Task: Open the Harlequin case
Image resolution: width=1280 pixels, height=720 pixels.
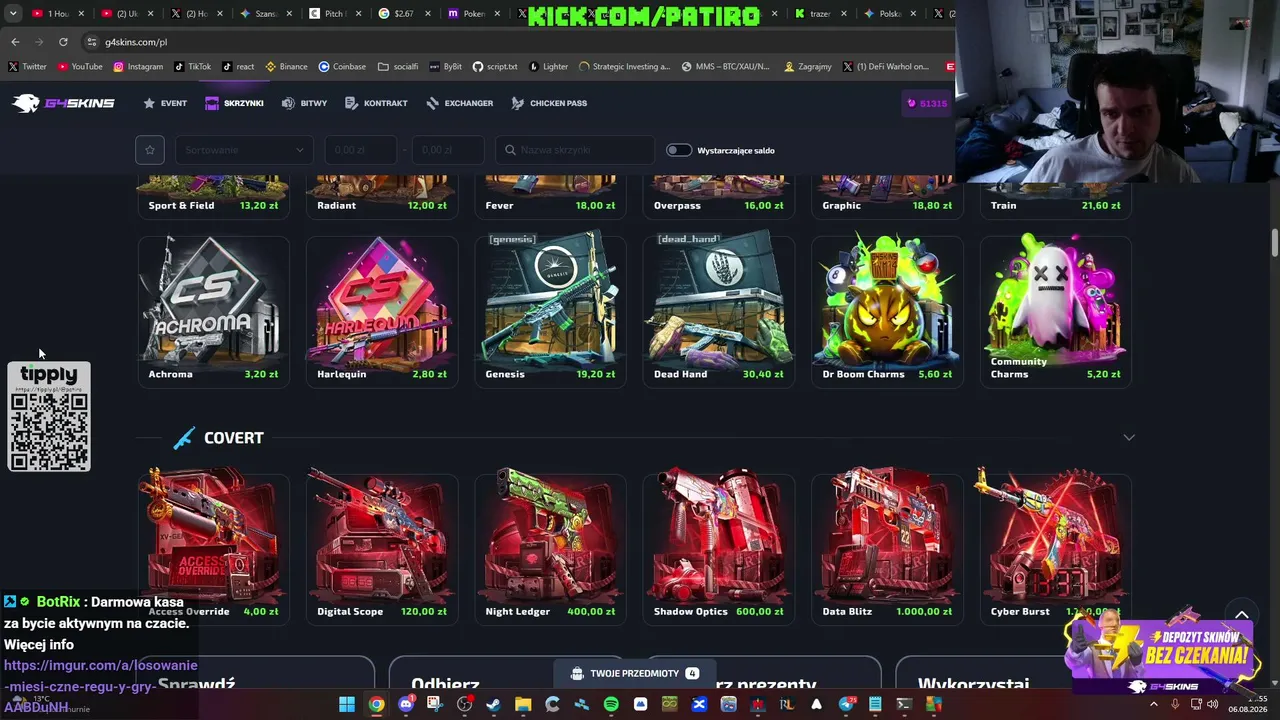Action: [382, 310]
